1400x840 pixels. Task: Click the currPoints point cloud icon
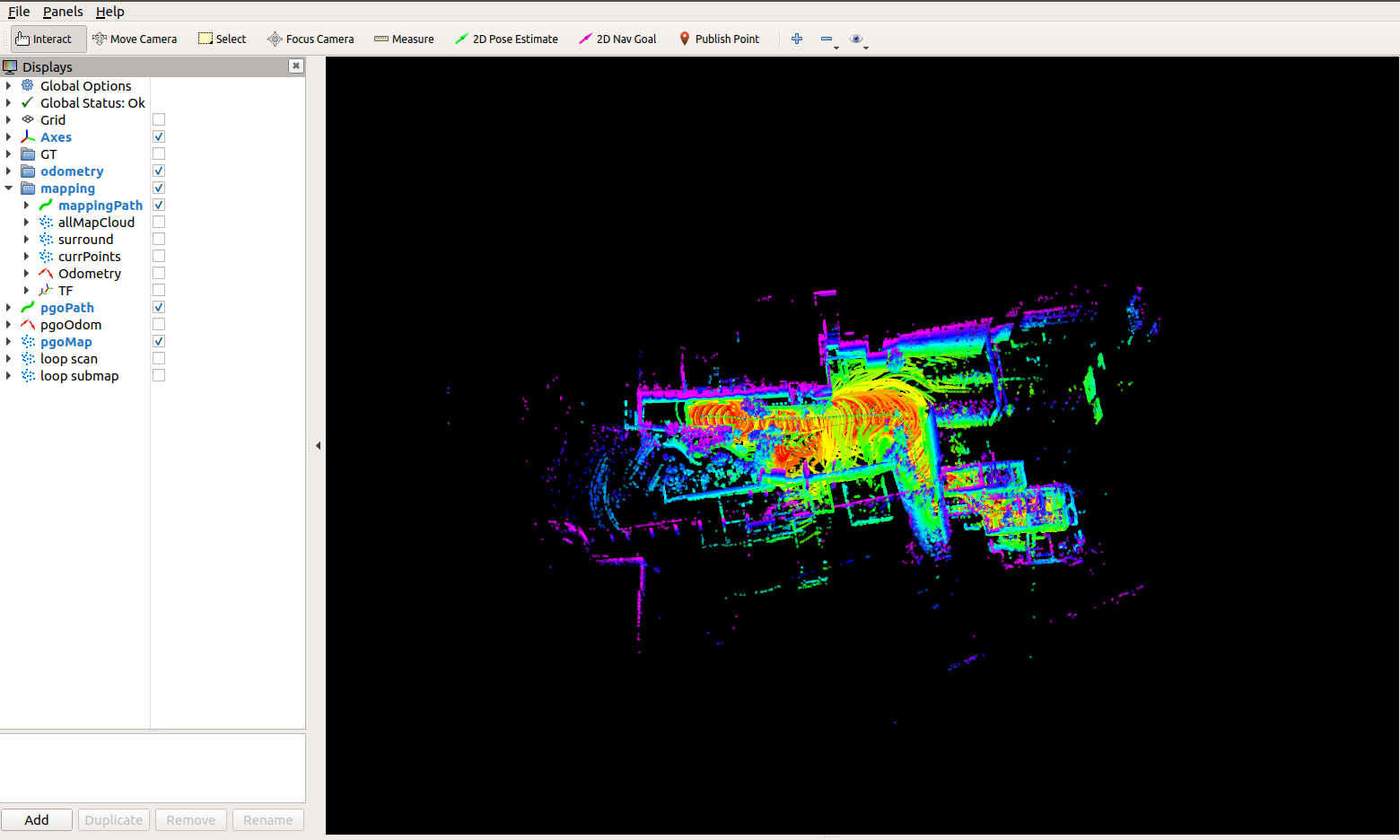point(46,256)
